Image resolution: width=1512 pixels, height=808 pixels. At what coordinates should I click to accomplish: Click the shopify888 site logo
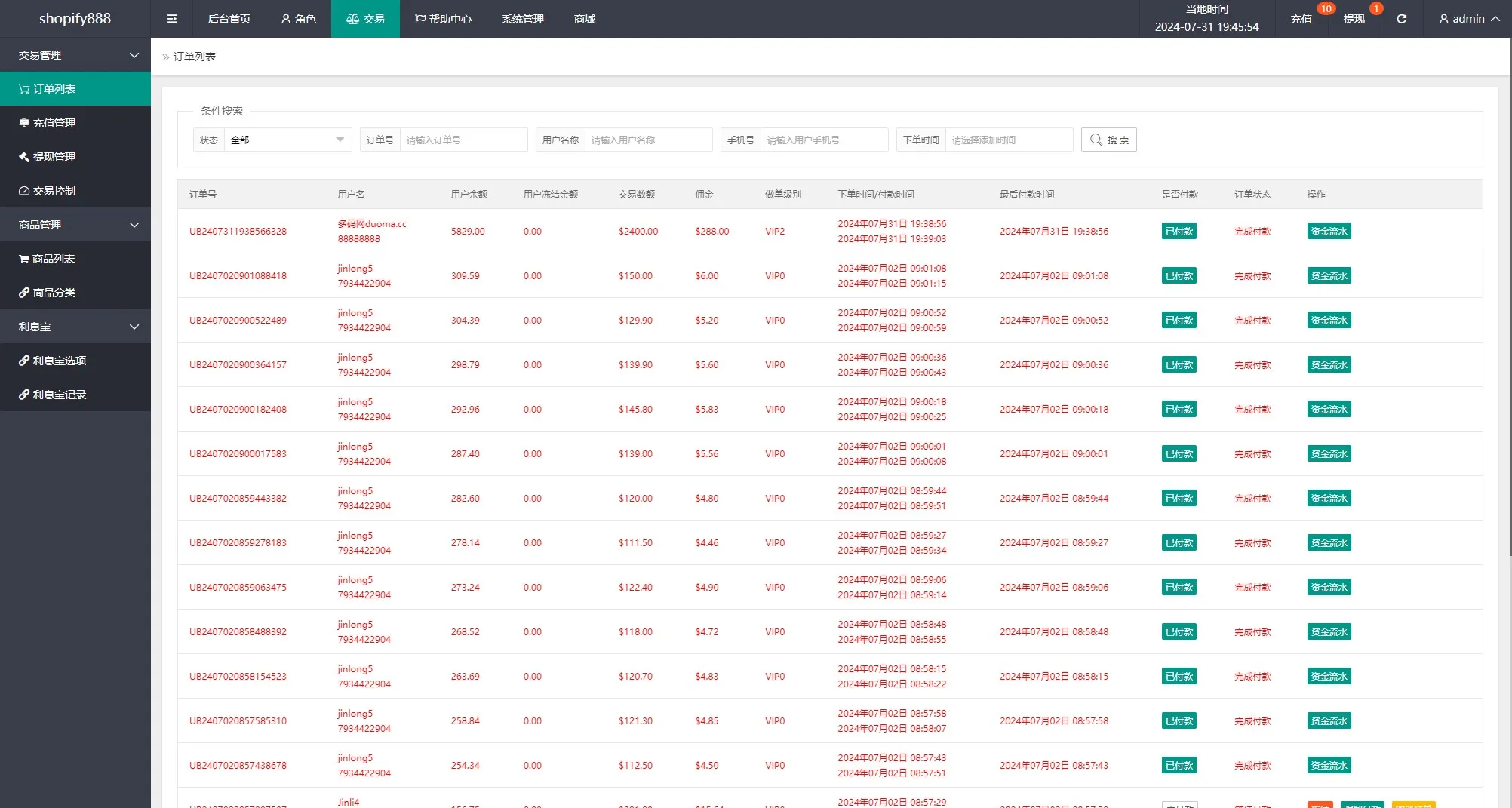[75, 19]
